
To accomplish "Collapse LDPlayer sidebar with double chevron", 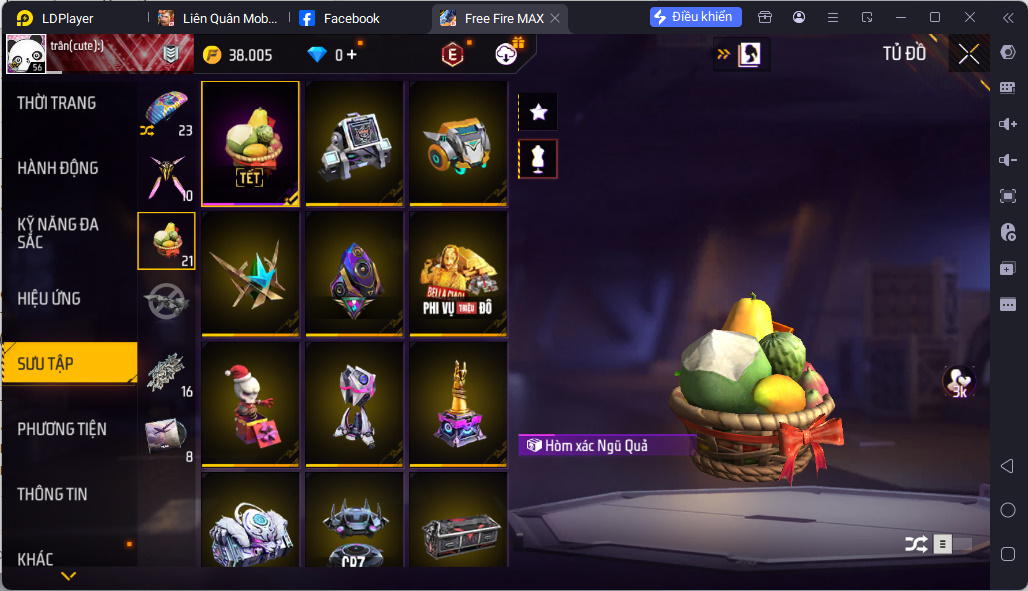I will [x=1008, y=18].
